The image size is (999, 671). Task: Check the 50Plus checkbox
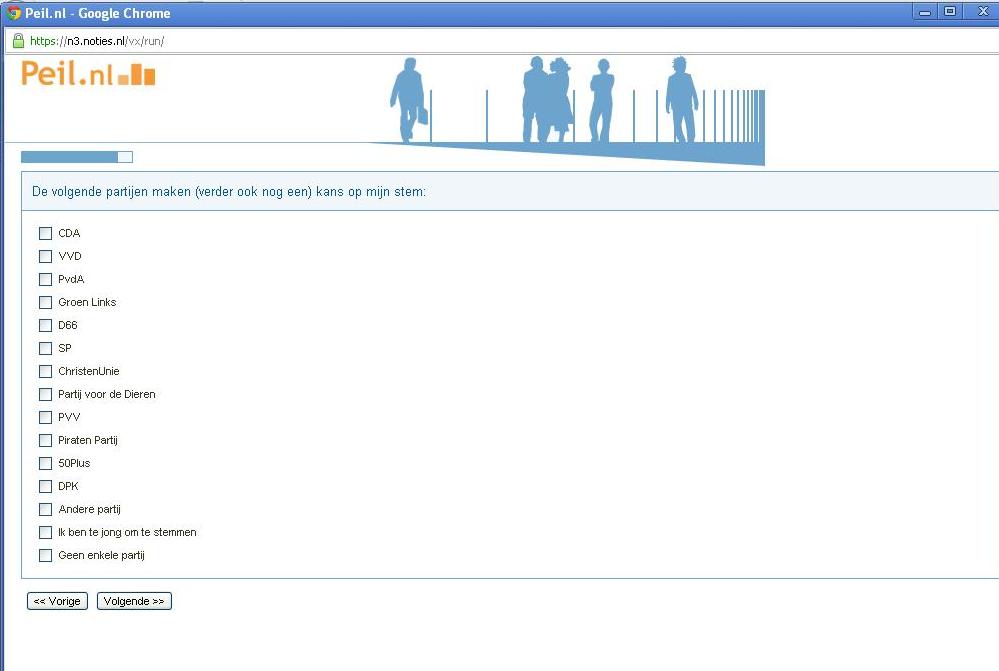pos(45,464)
